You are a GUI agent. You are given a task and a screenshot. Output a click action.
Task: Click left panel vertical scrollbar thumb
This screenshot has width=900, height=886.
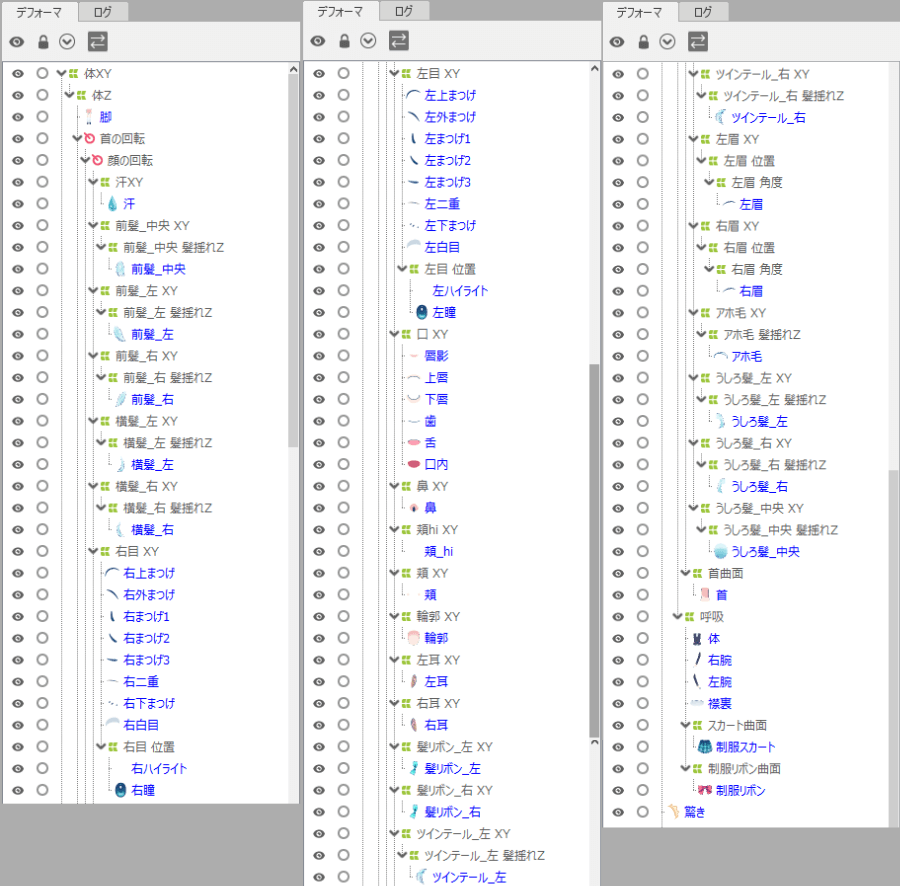[x=293, y=261]
